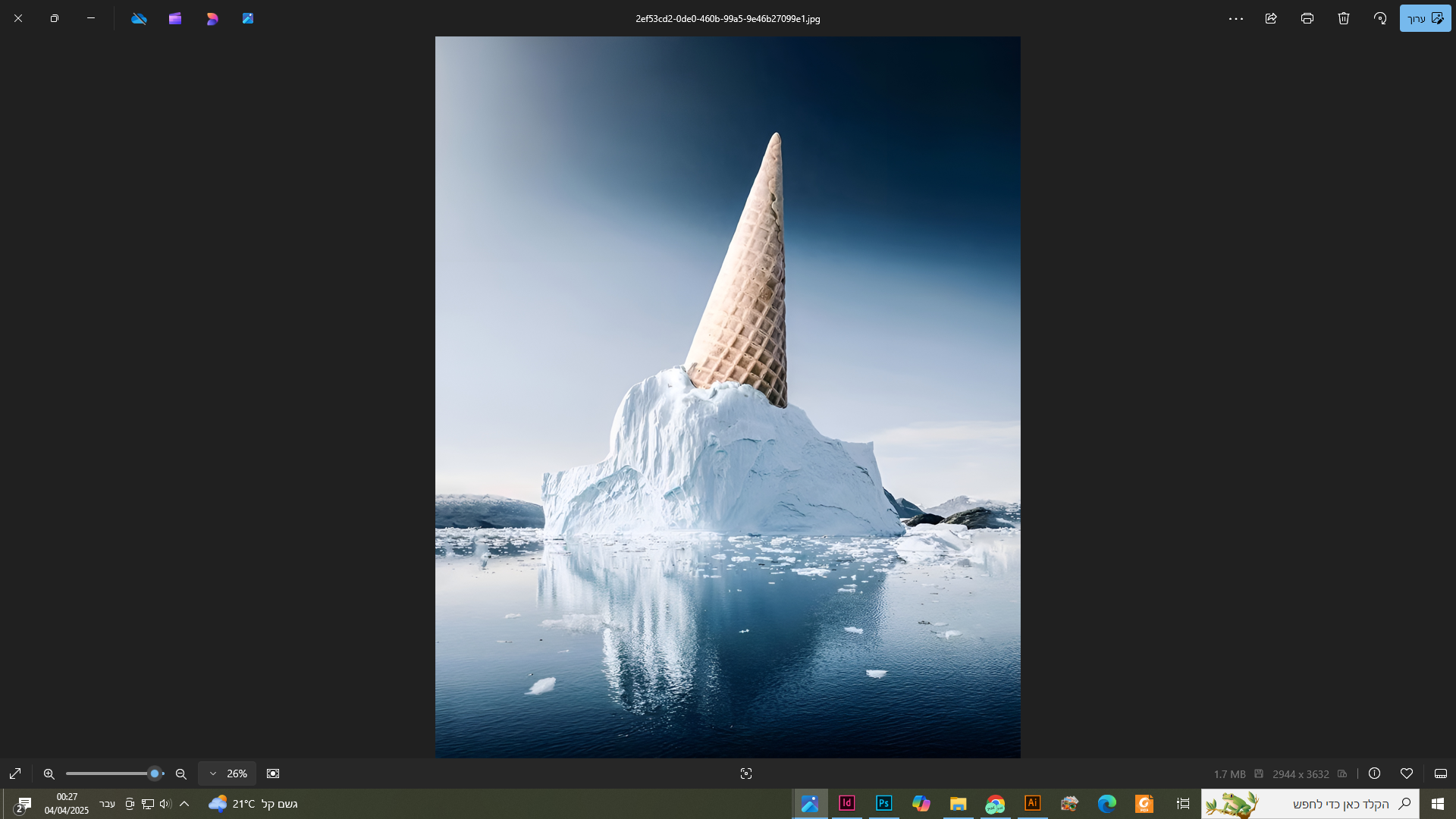The image size is (1456, 819).
Task: Toggle the filmstrip view
Action: pos(1441,773)
